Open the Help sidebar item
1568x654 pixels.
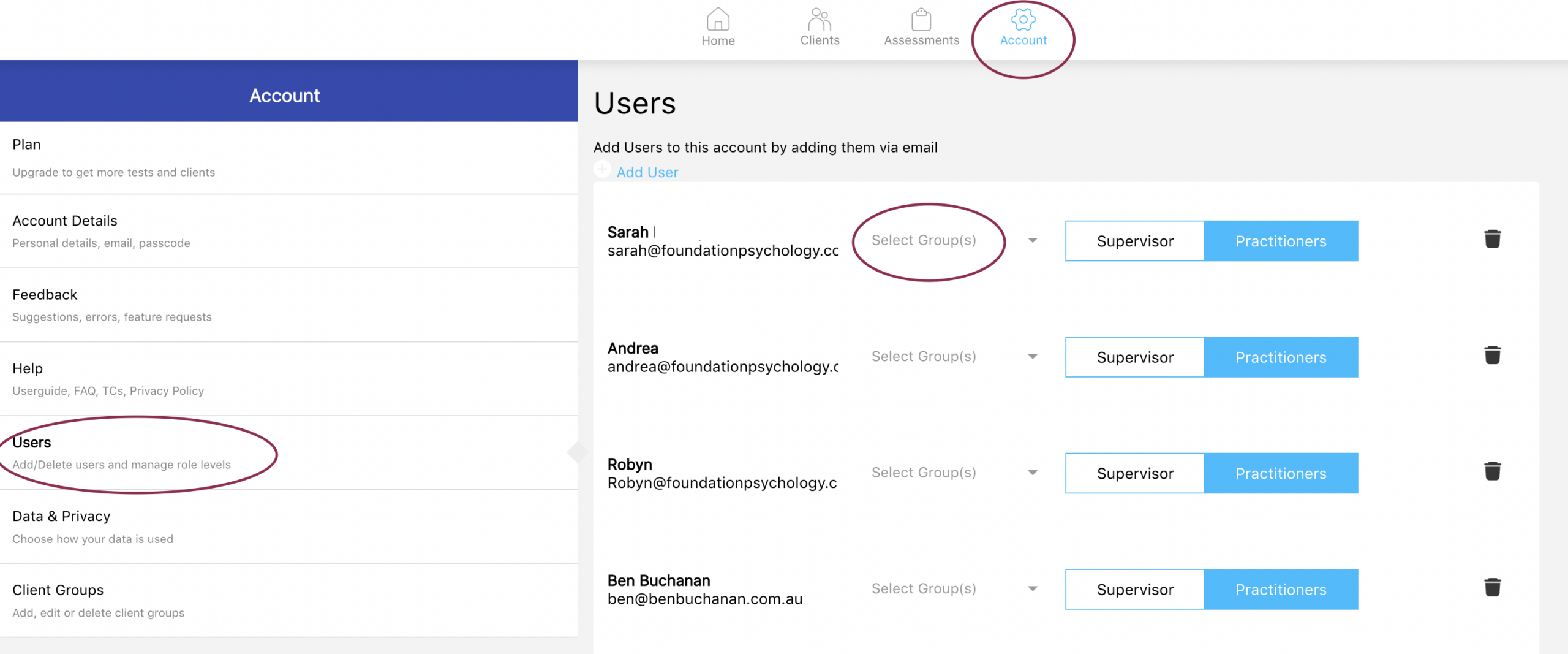point(288,379)
